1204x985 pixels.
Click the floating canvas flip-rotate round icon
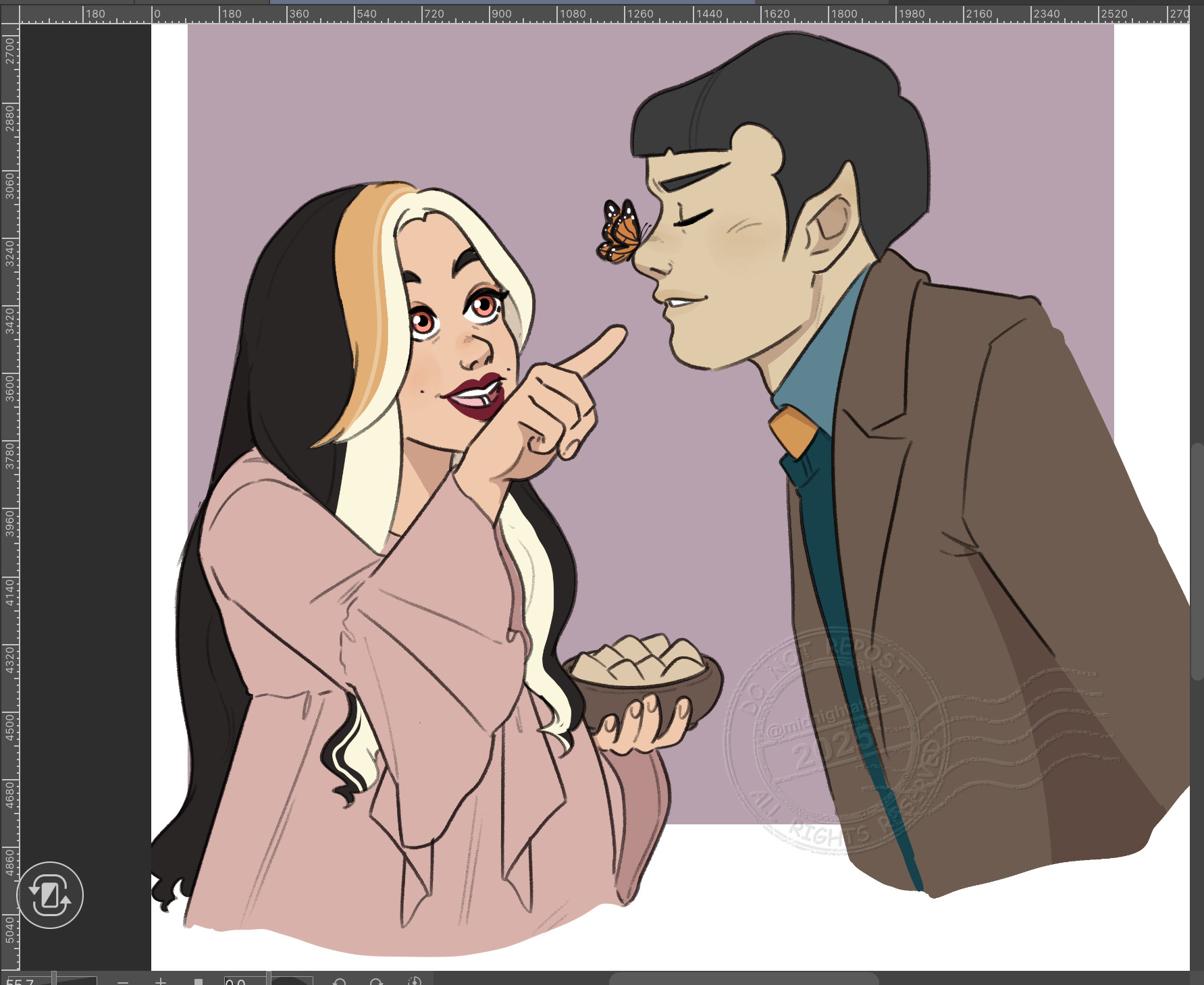click(x=50, y=895)
